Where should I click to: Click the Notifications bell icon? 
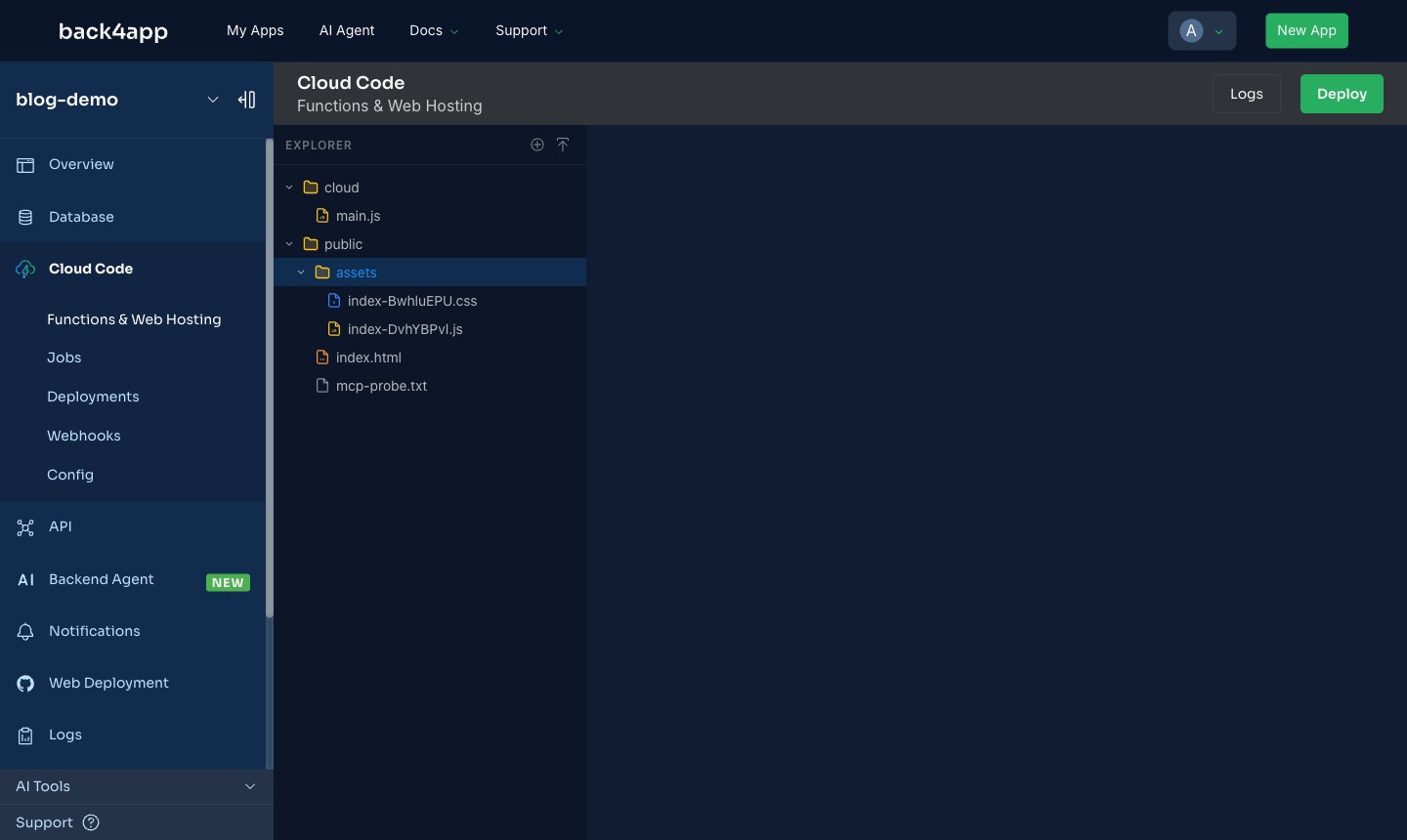point(25,632)
